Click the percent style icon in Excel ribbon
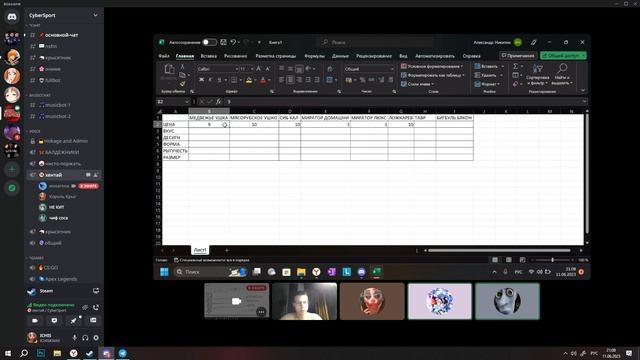This screenshot has width=640, height=360. pos(362,80)
